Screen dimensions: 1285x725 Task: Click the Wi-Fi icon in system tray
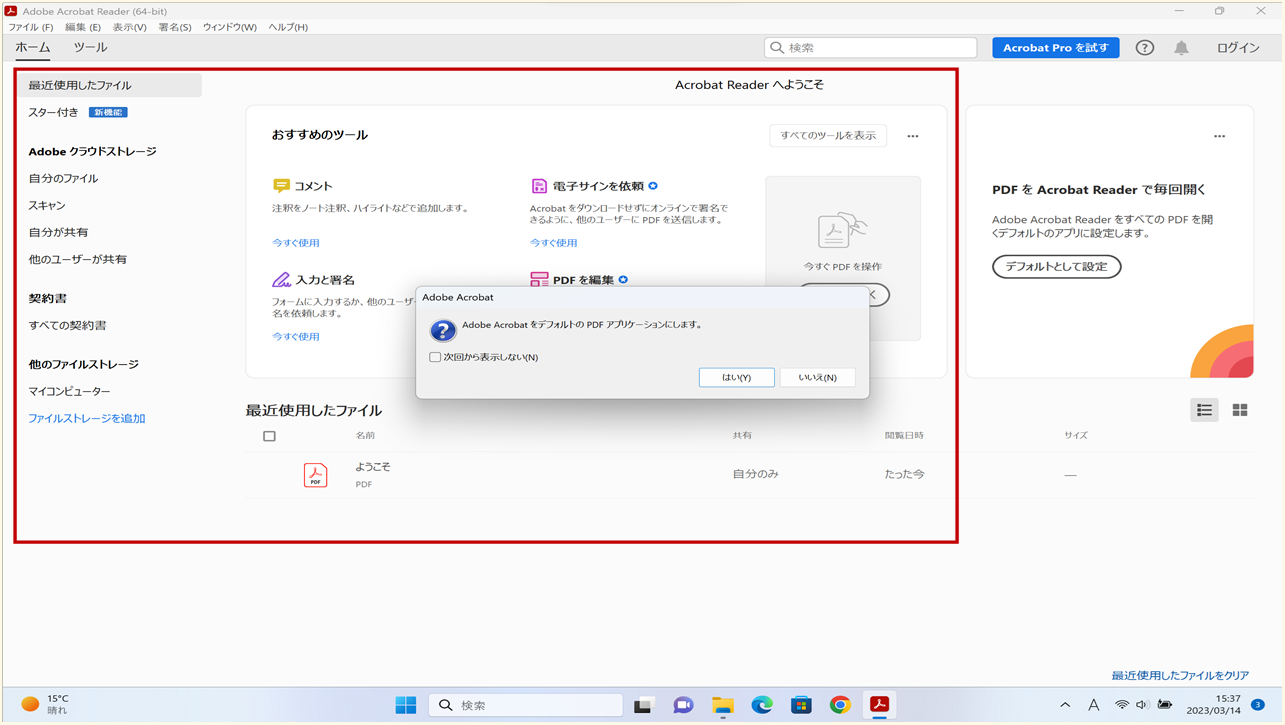pyautogui.click(x=1122, y=705)
